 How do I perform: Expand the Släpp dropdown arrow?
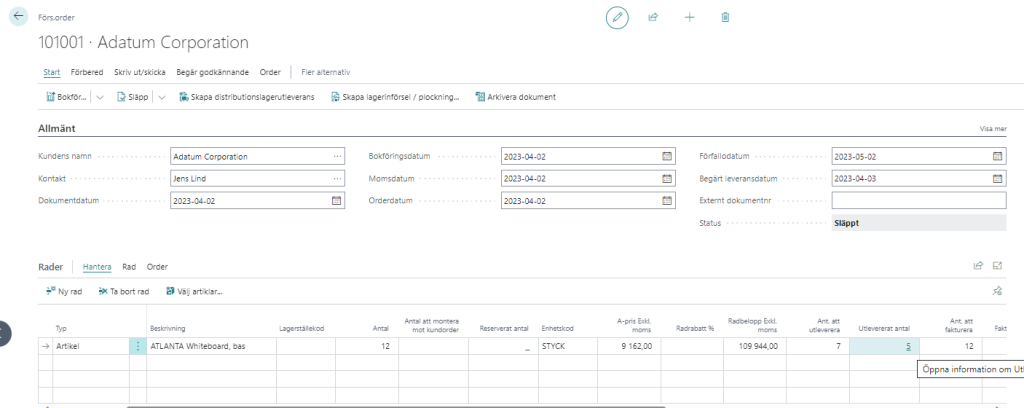[162, 97]
